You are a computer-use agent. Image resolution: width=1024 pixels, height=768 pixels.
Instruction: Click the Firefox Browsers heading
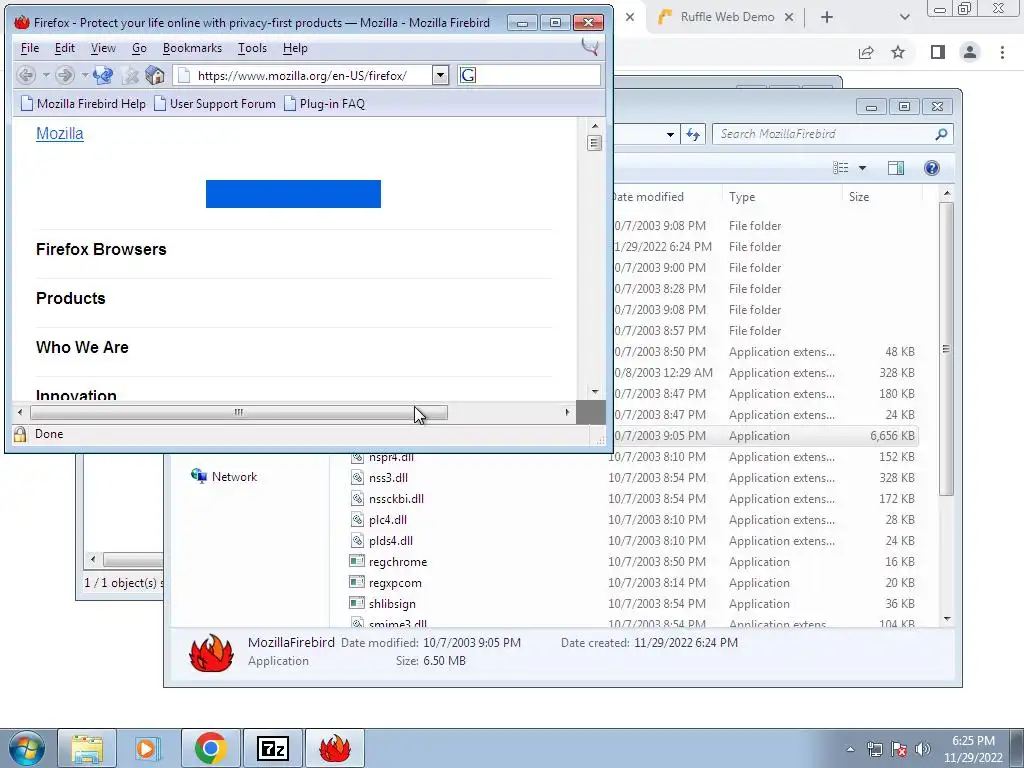(101, 249)
